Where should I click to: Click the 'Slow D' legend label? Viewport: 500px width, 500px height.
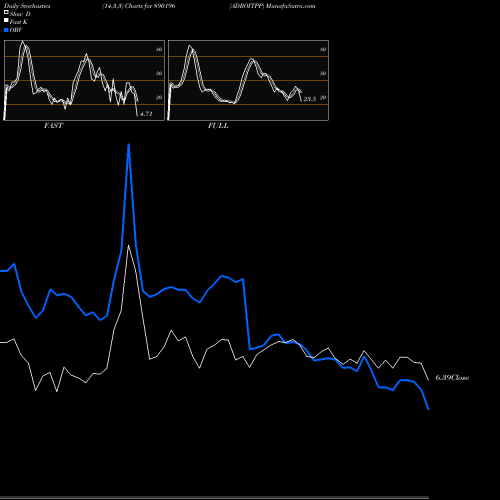pyautogui.click(x=20, y=14)
